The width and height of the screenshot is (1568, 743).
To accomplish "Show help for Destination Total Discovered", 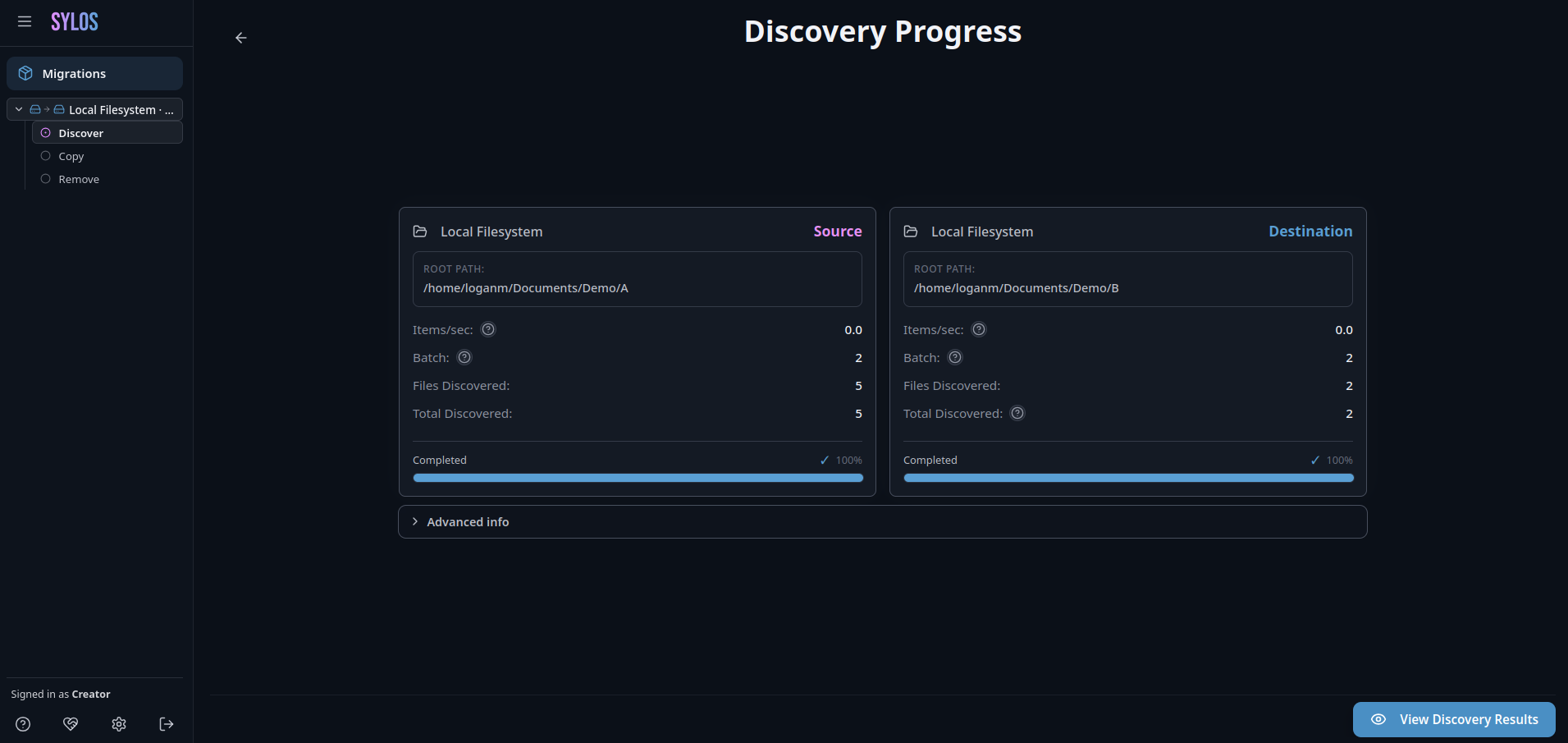I will (1017, 413).
